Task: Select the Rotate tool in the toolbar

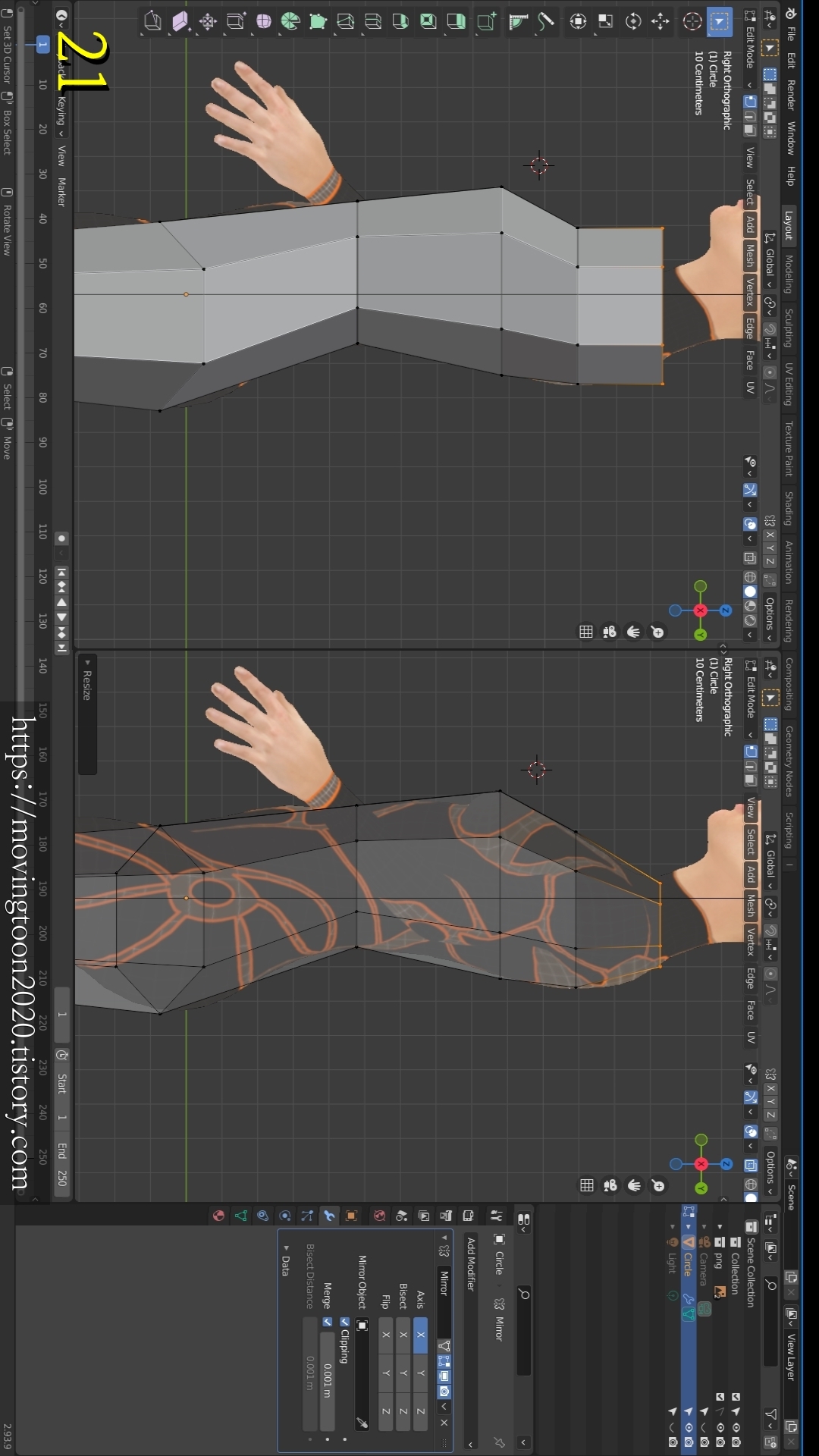Action: coord(632,22)
